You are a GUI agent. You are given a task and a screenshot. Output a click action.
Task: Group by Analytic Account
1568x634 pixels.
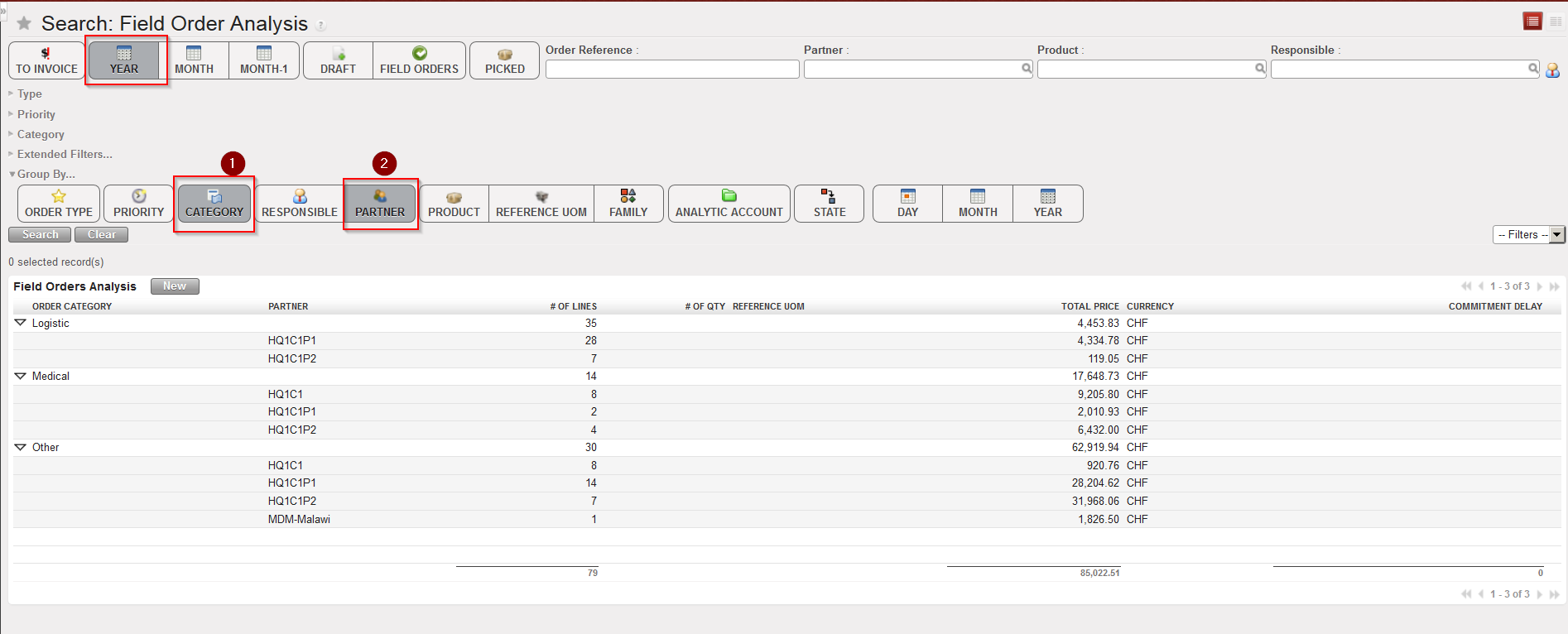pyautogui.click(x=729, y=204)
